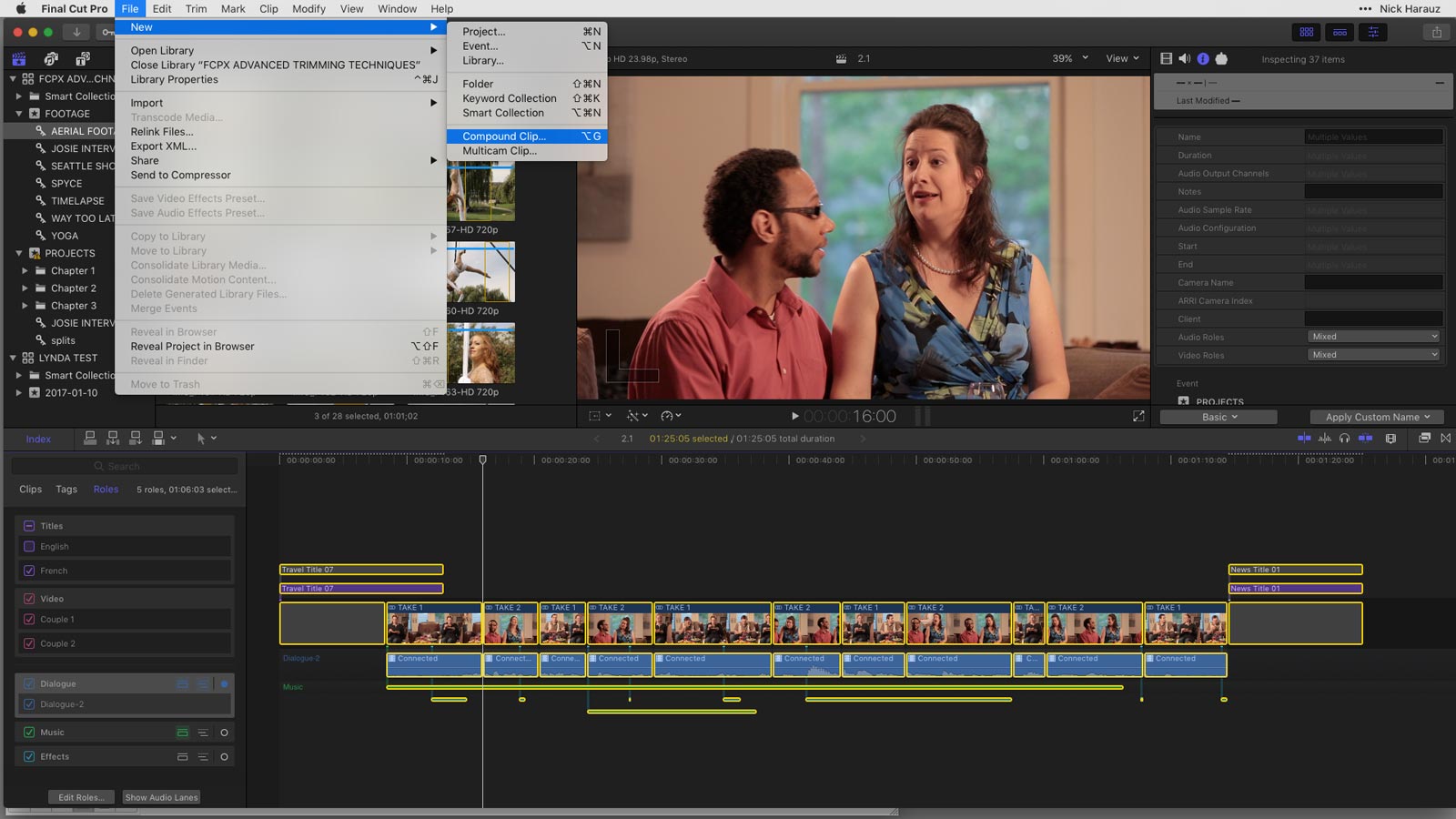The image size is (1456, 819).
Task: Check the English role checkbox
Action: [29, 547]
